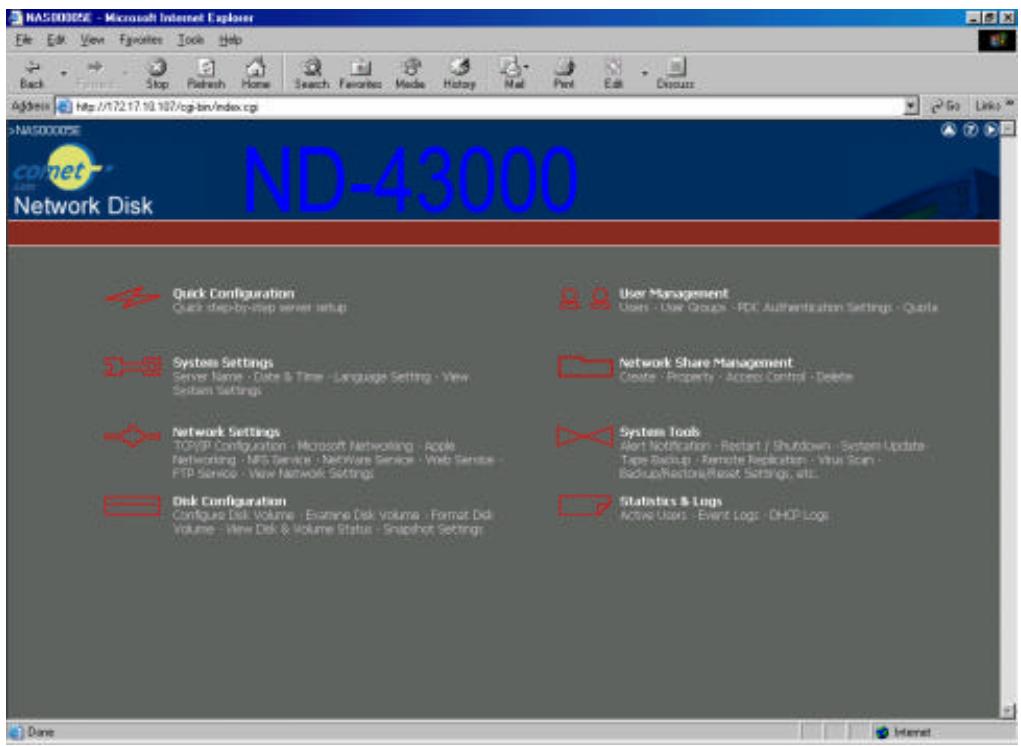This screenshot has height=746, width=1021.
Task: Click the Quick Configuration lightning icon
Action: point(132,298)
